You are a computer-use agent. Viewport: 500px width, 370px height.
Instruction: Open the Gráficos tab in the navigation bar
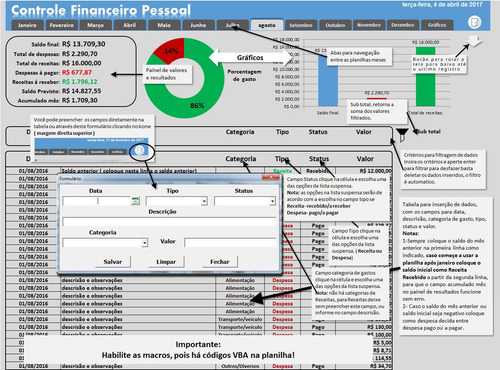(x=437, y=25)
